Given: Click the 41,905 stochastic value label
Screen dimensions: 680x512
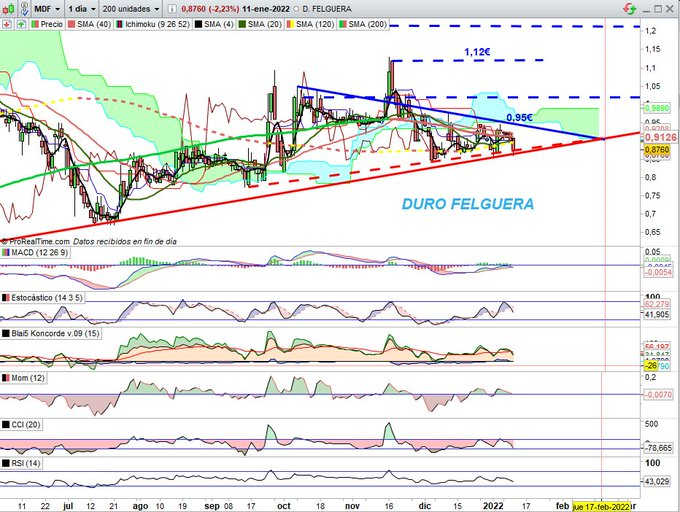Looking at the screenshot, I should (x=657, y=314).
